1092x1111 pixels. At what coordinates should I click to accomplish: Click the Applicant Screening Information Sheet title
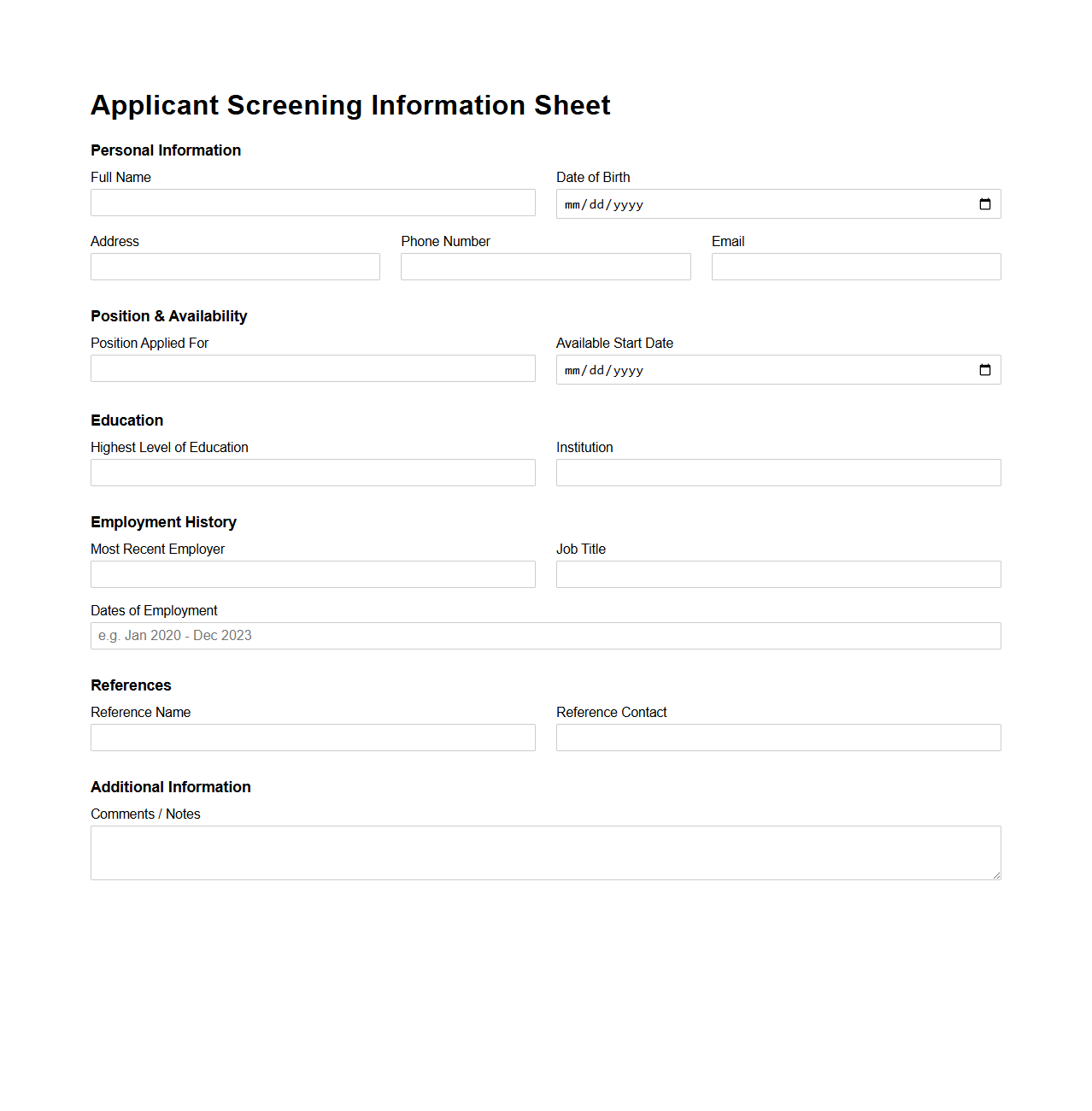pos(350,104)
